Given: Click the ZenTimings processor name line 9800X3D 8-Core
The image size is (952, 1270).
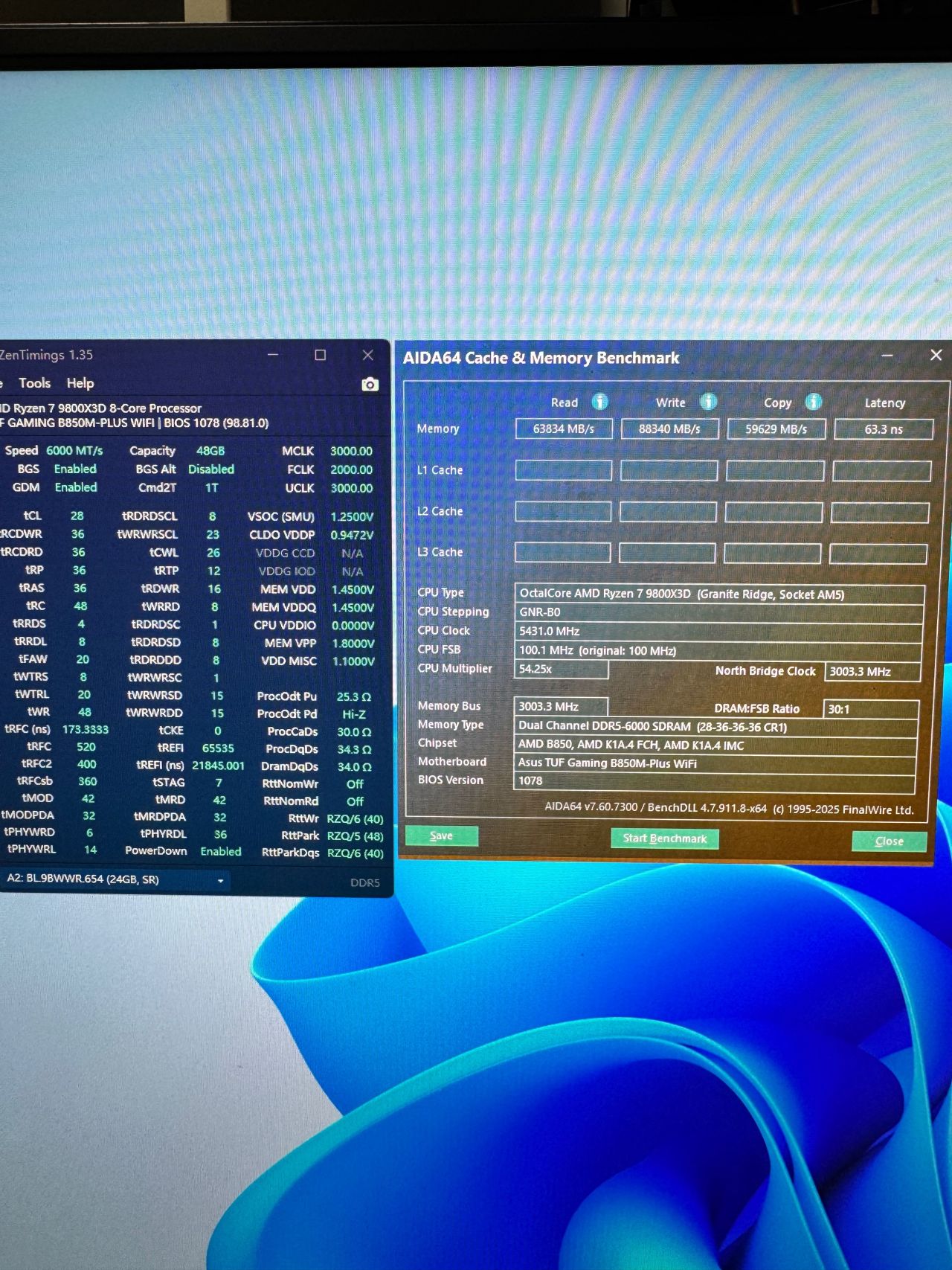Looking at the screenshot, I should pyautogui.click(x=101, y=408).
